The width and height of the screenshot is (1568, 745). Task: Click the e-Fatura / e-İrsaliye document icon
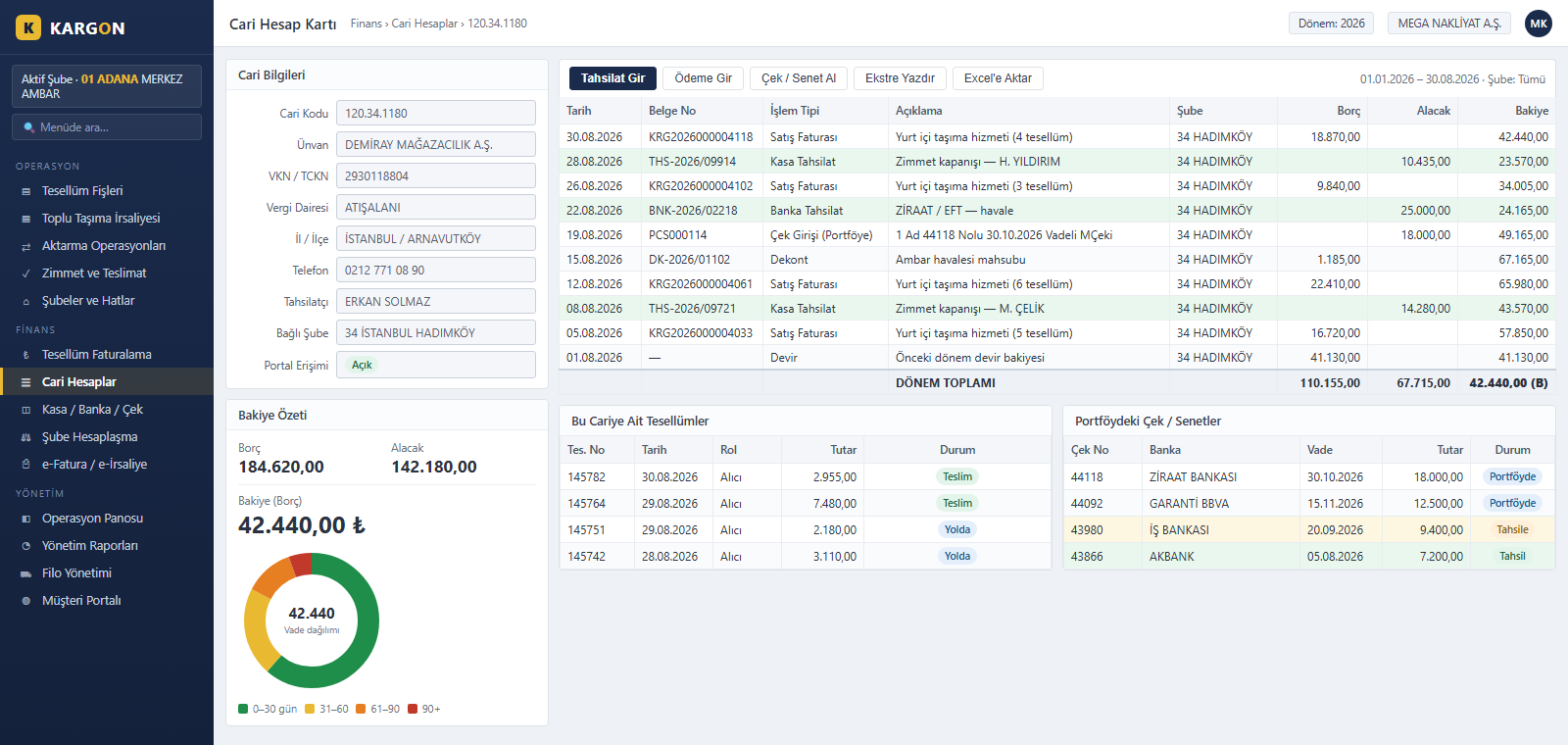click(x=26, y=465)
